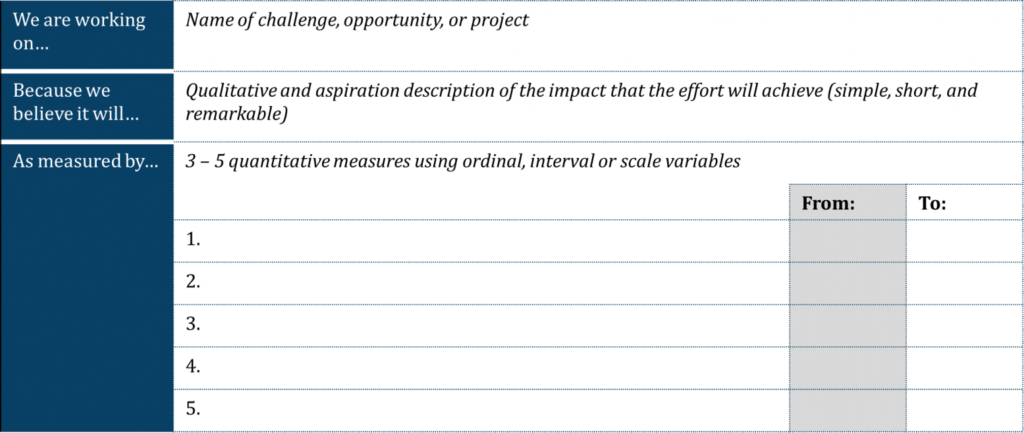This screenshot has height=433, width=1024.
Task: Select the 'To:' column header
Action: click(x=965, y=202)
